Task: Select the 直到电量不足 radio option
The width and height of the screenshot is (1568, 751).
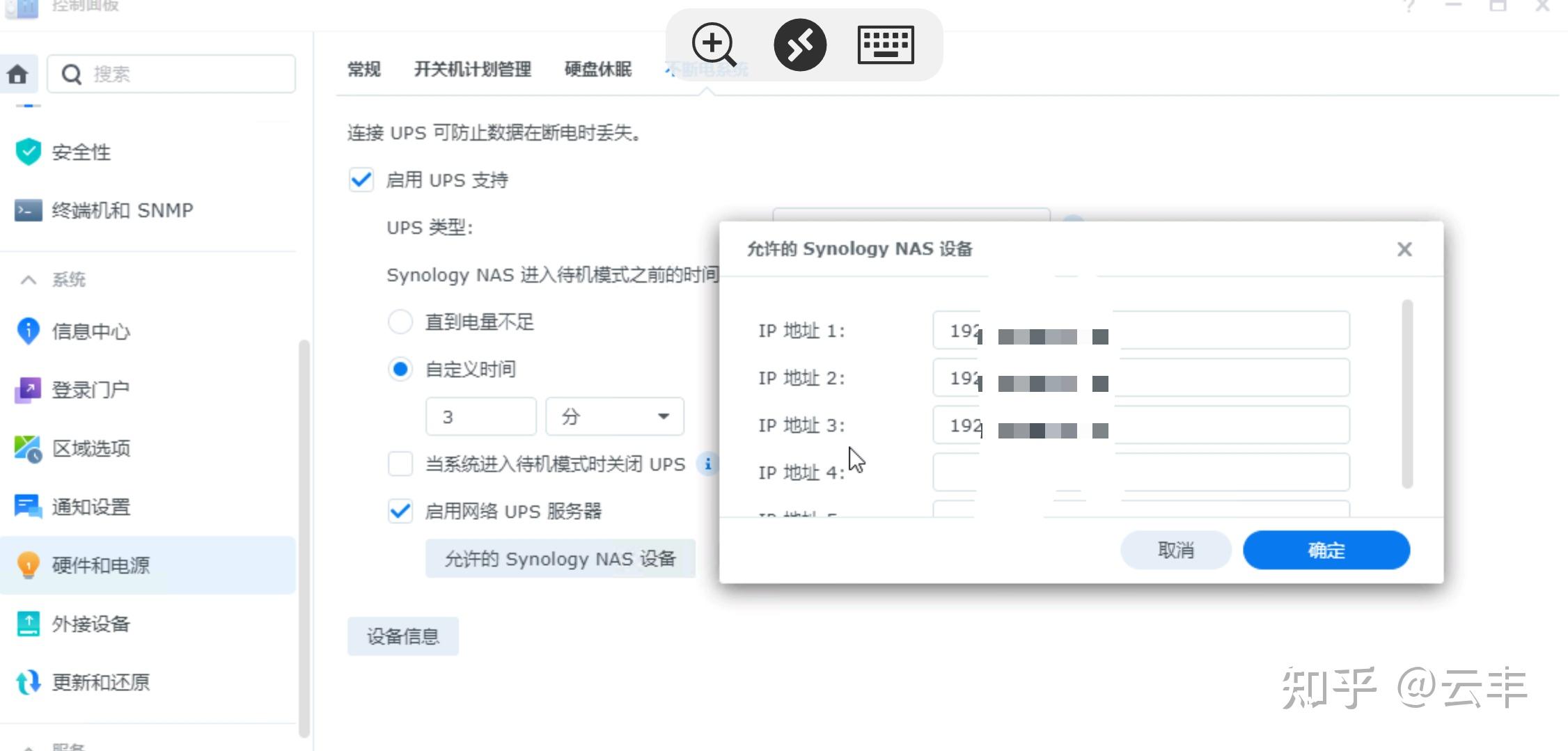Action: [x=400, y=322]
